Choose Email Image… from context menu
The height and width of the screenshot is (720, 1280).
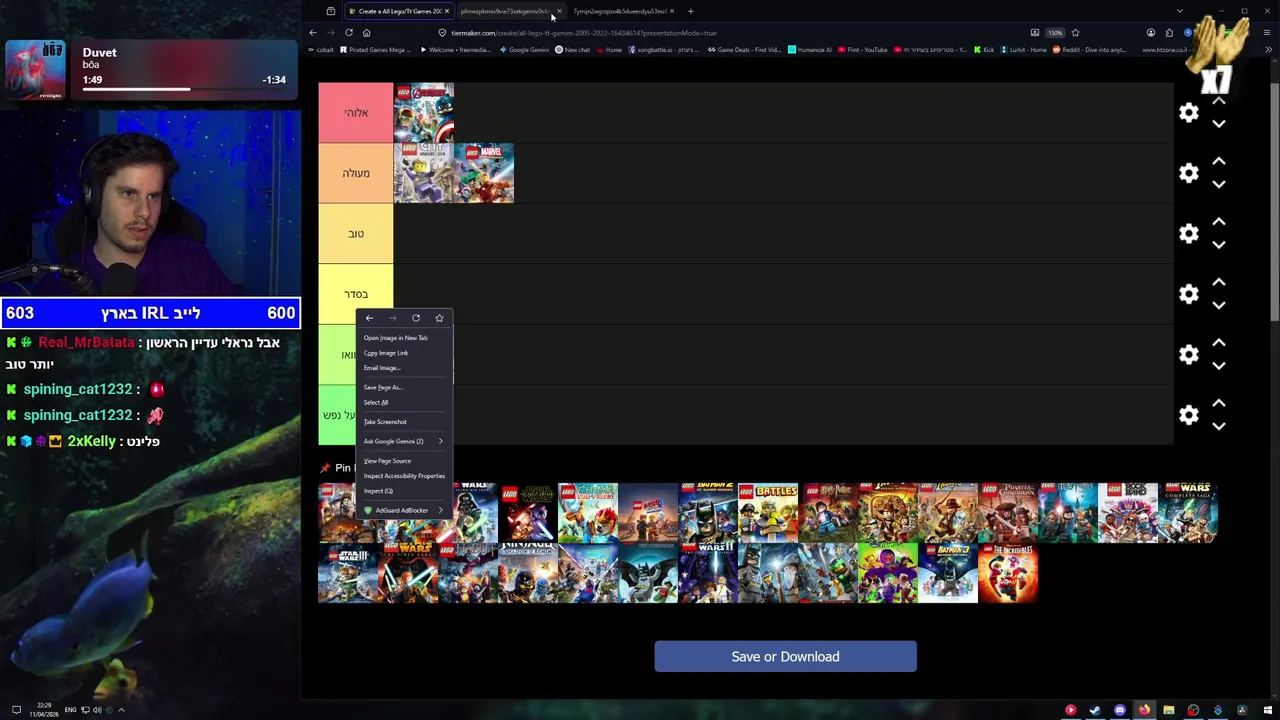coord(404,368)
